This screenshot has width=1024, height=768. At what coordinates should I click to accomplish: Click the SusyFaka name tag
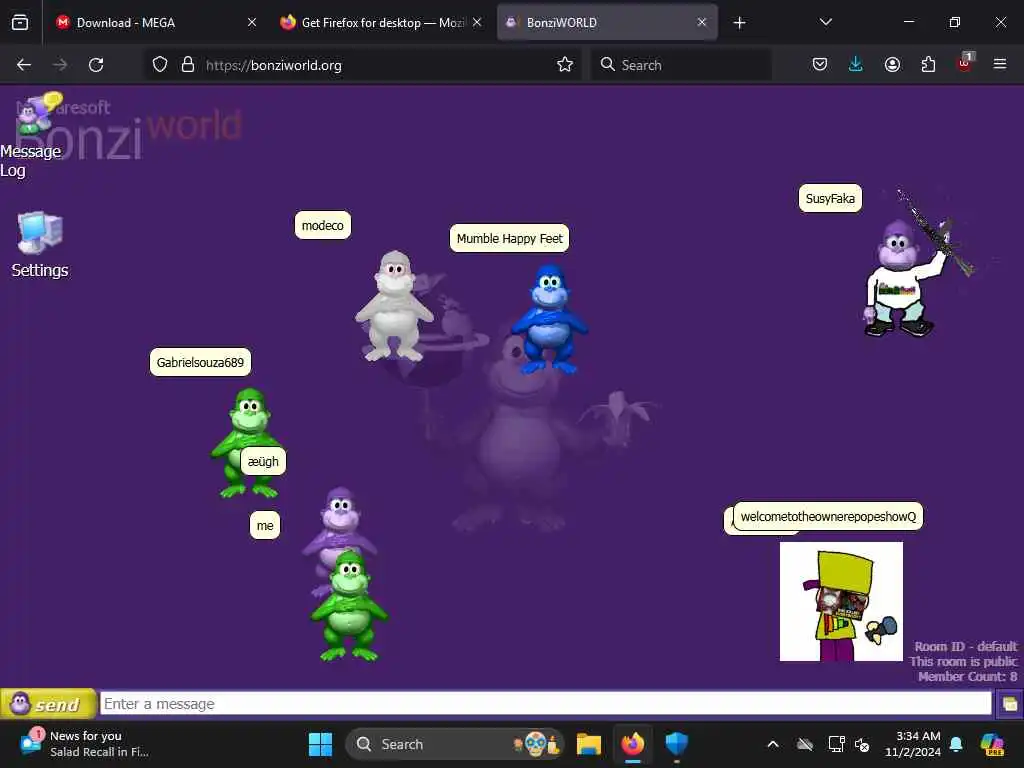[830, 199]
